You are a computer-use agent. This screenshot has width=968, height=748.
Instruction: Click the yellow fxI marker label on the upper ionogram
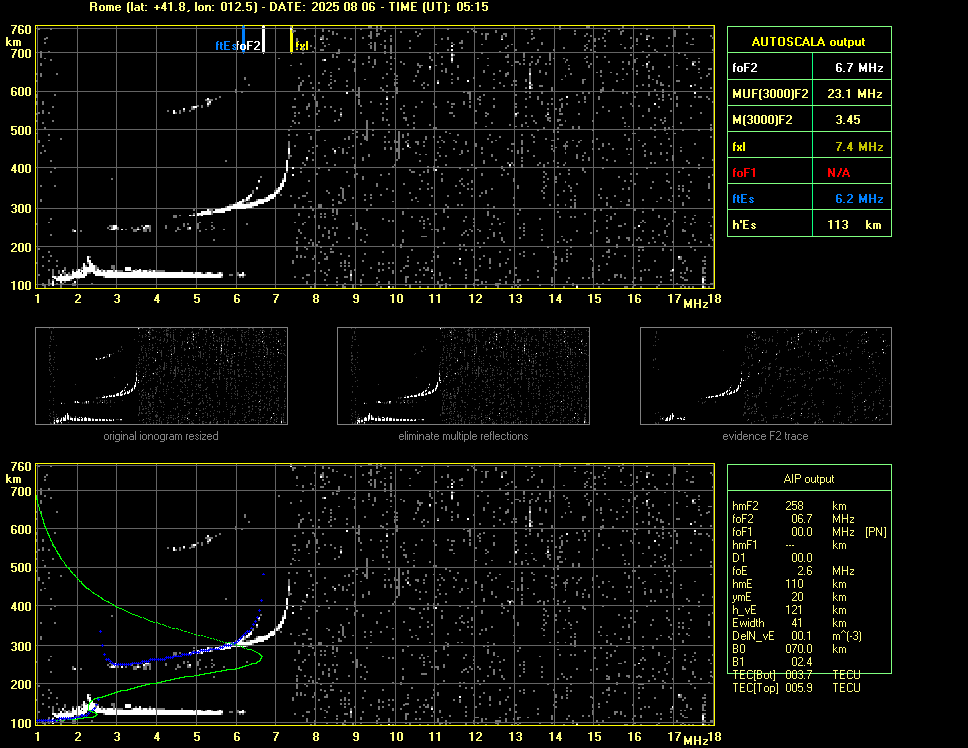click(301, 46)
